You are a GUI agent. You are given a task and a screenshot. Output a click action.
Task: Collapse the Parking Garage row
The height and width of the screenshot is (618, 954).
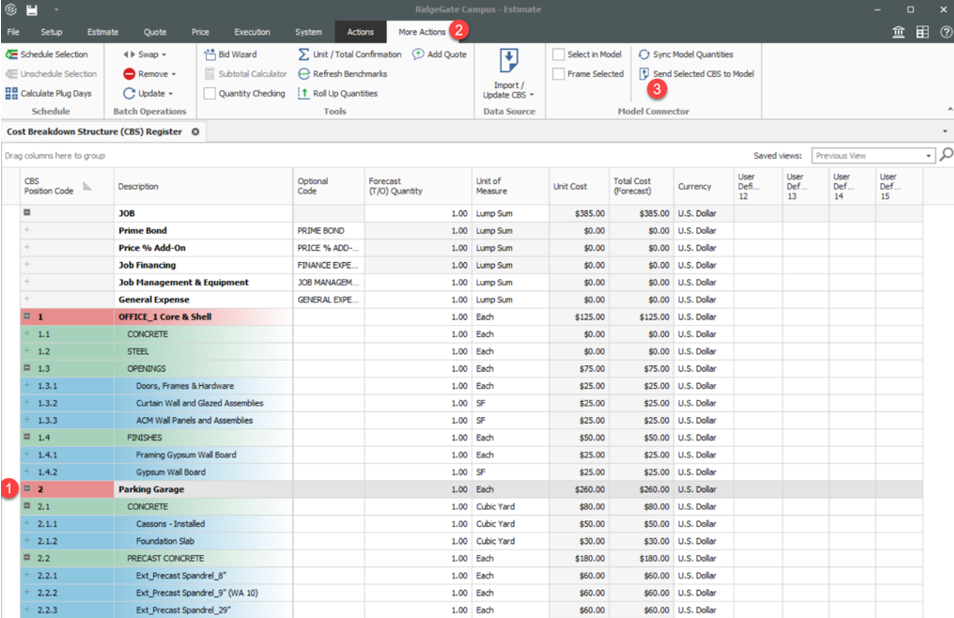coord(27,490)
